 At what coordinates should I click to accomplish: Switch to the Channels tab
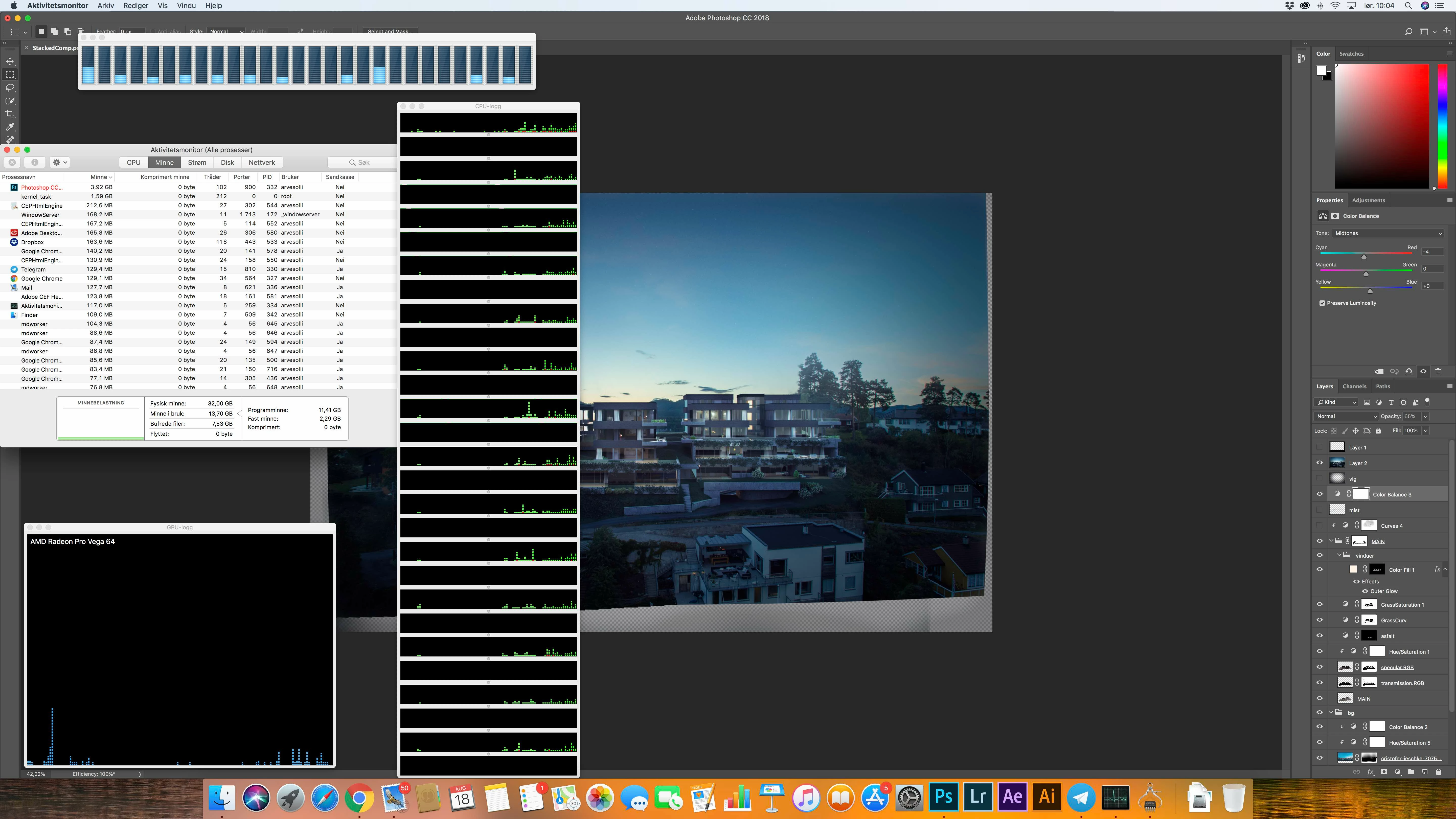click(1354, 386)
